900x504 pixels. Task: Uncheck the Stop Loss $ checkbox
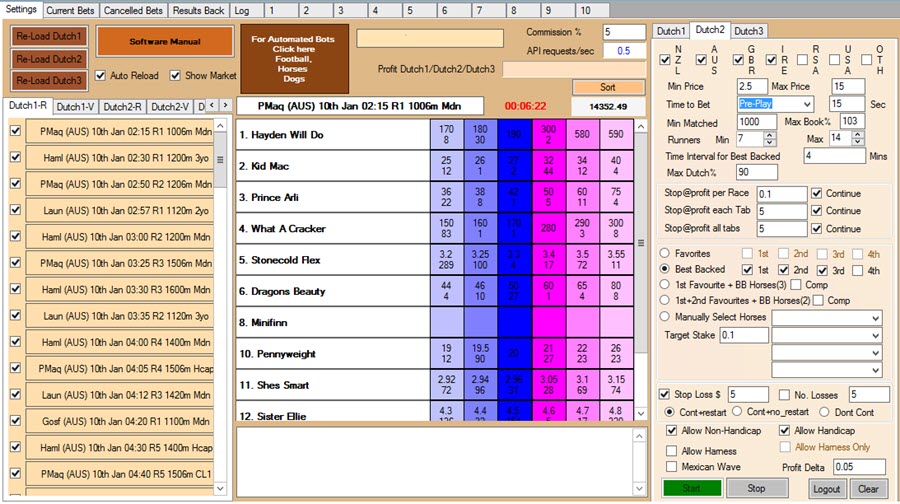(666, 394)
